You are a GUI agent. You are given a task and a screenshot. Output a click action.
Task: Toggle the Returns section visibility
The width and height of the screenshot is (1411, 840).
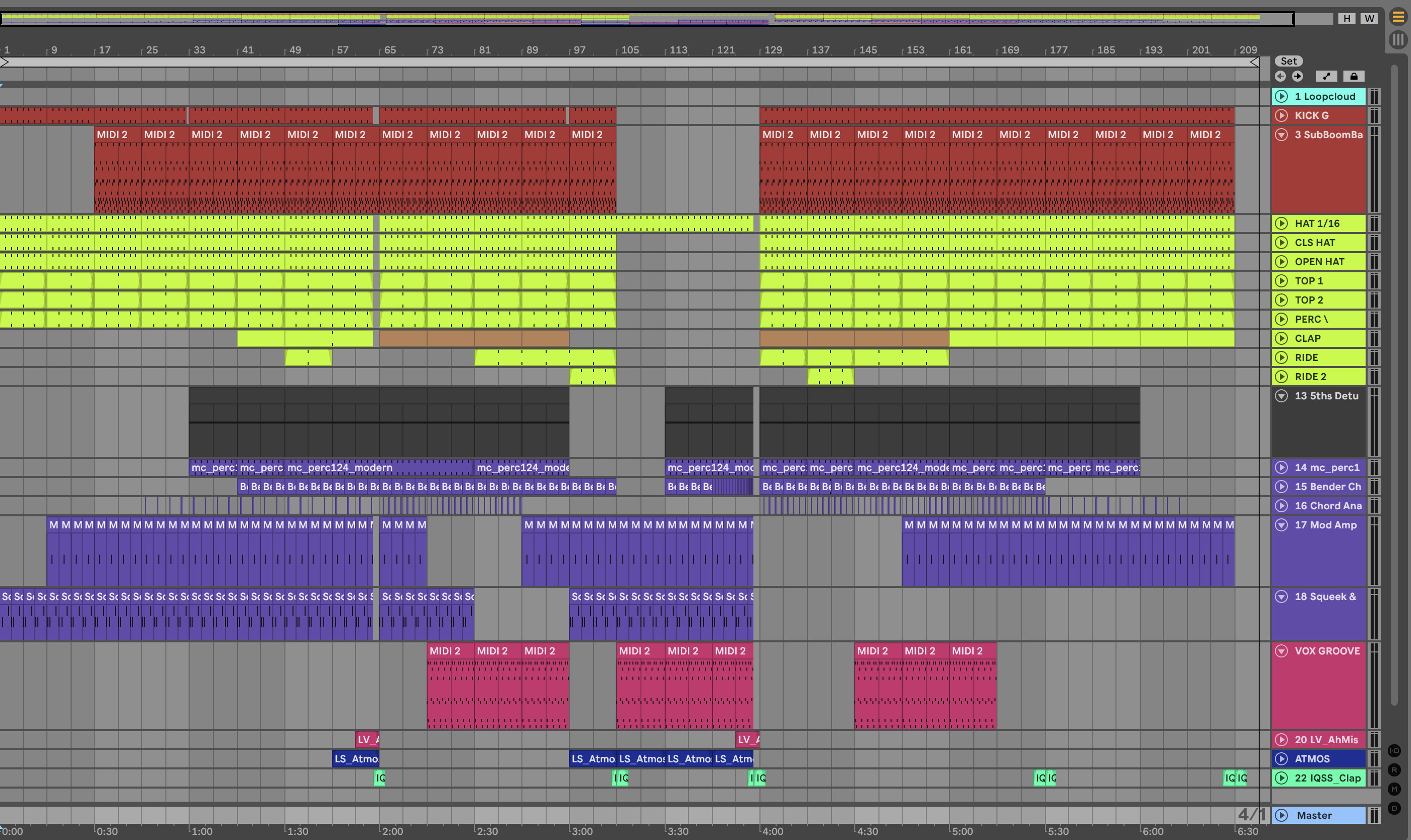(1394, 770)
